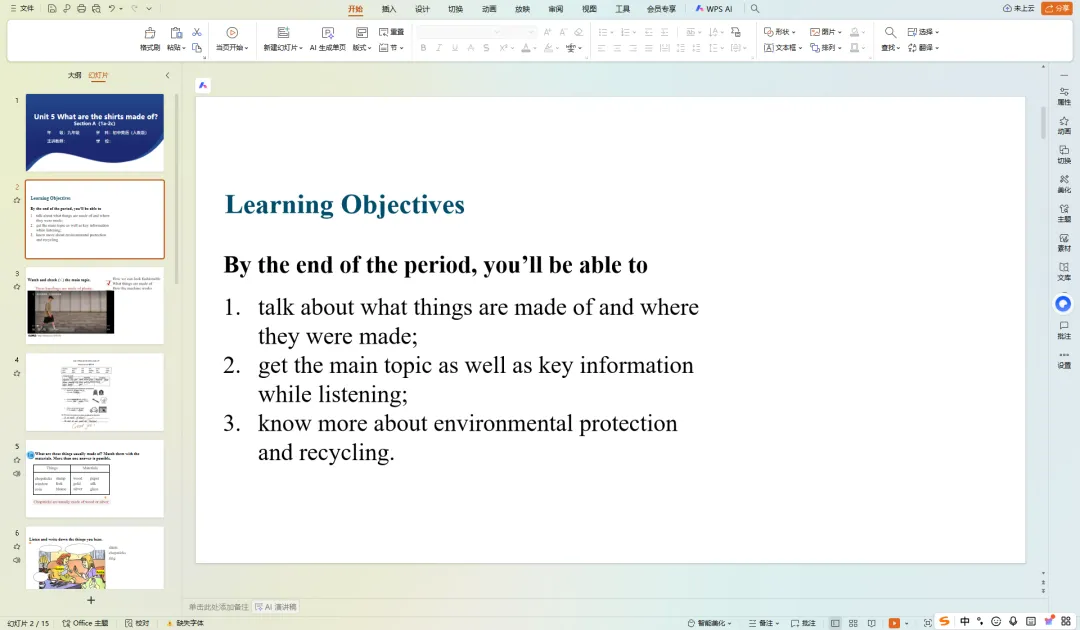Click the WPS AI button in tab bar
The height and width of the screenshot is (630, 1080).
coord(714,9)
